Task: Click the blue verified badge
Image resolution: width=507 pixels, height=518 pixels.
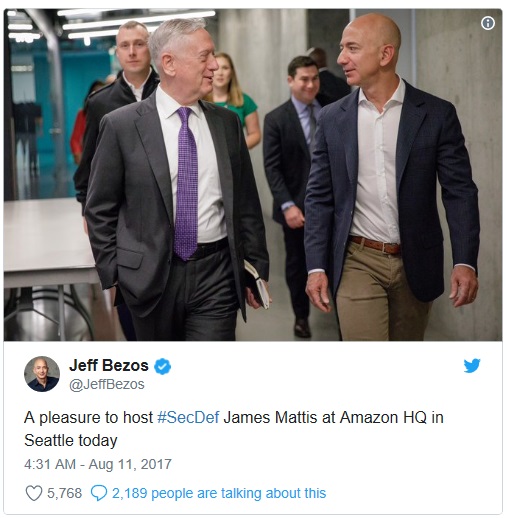Action: click(x=162, y=366)
